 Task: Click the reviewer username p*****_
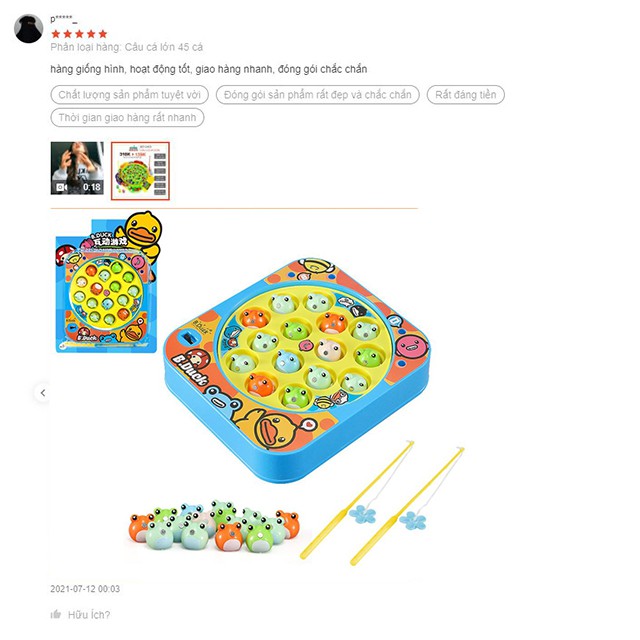coord(64,19)
